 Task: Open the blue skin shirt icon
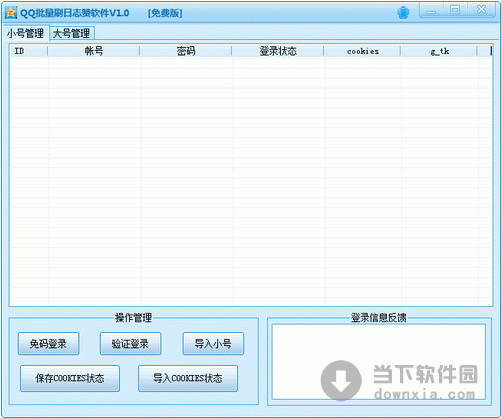[403, 13]
